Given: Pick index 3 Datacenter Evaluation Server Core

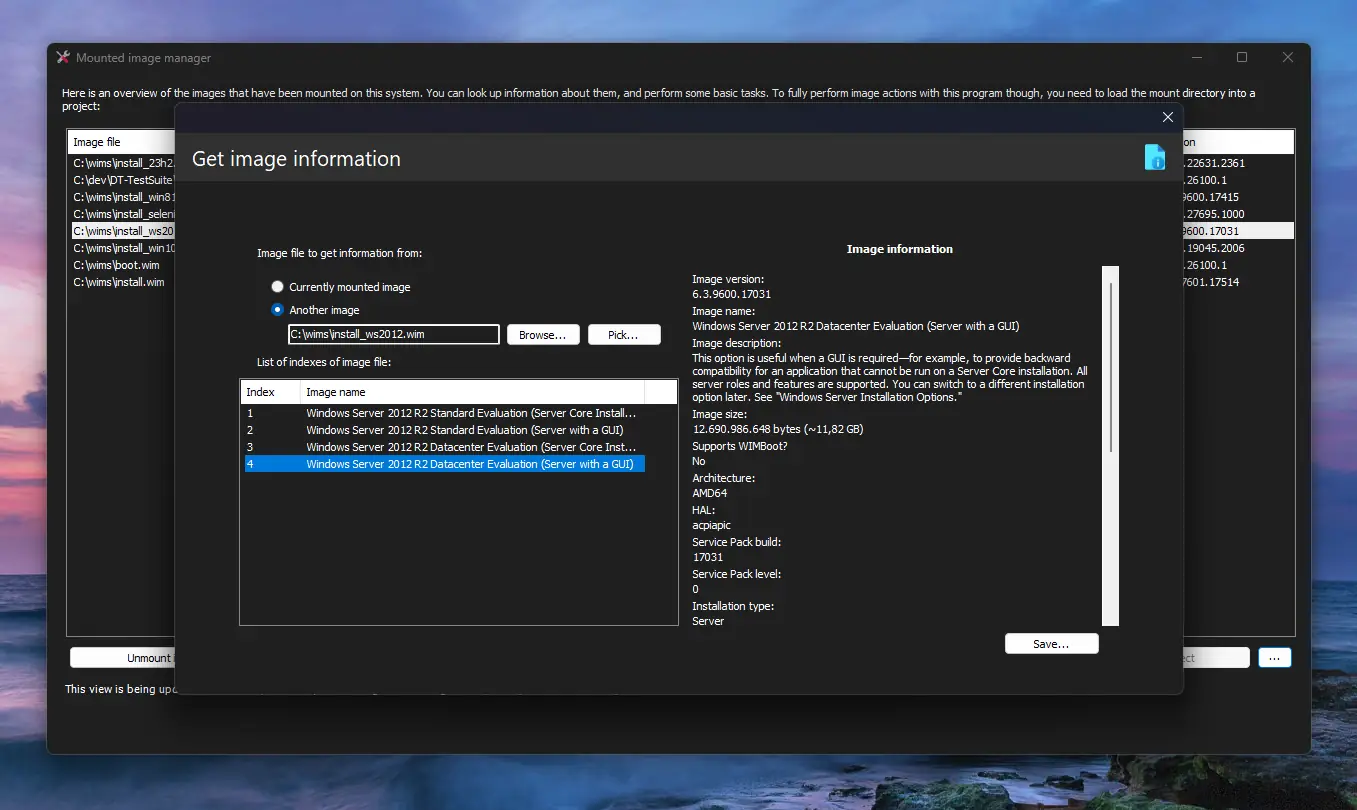Looking at the screenshot, I should coord(470,447).
